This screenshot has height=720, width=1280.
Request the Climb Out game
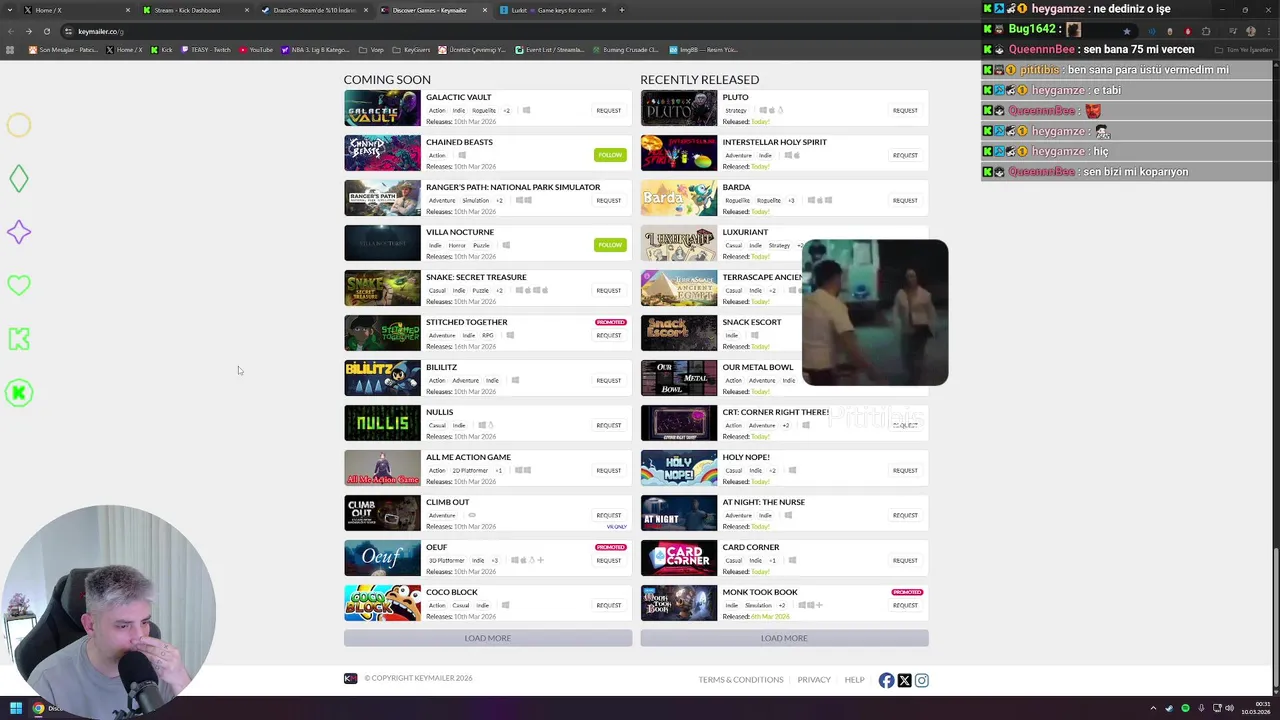(x=609, y=515)
